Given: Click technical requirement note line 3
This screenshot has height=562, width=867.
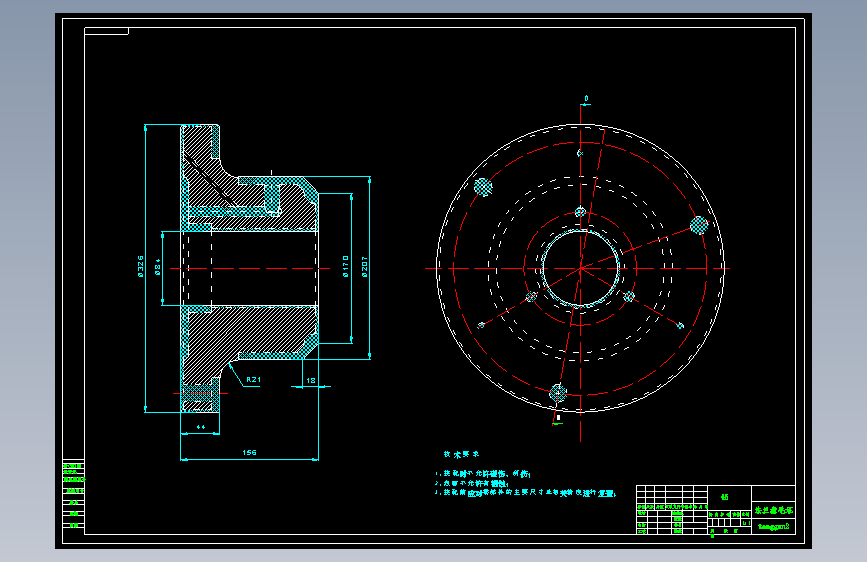Looking at the screenshot, I should [525, 493].
